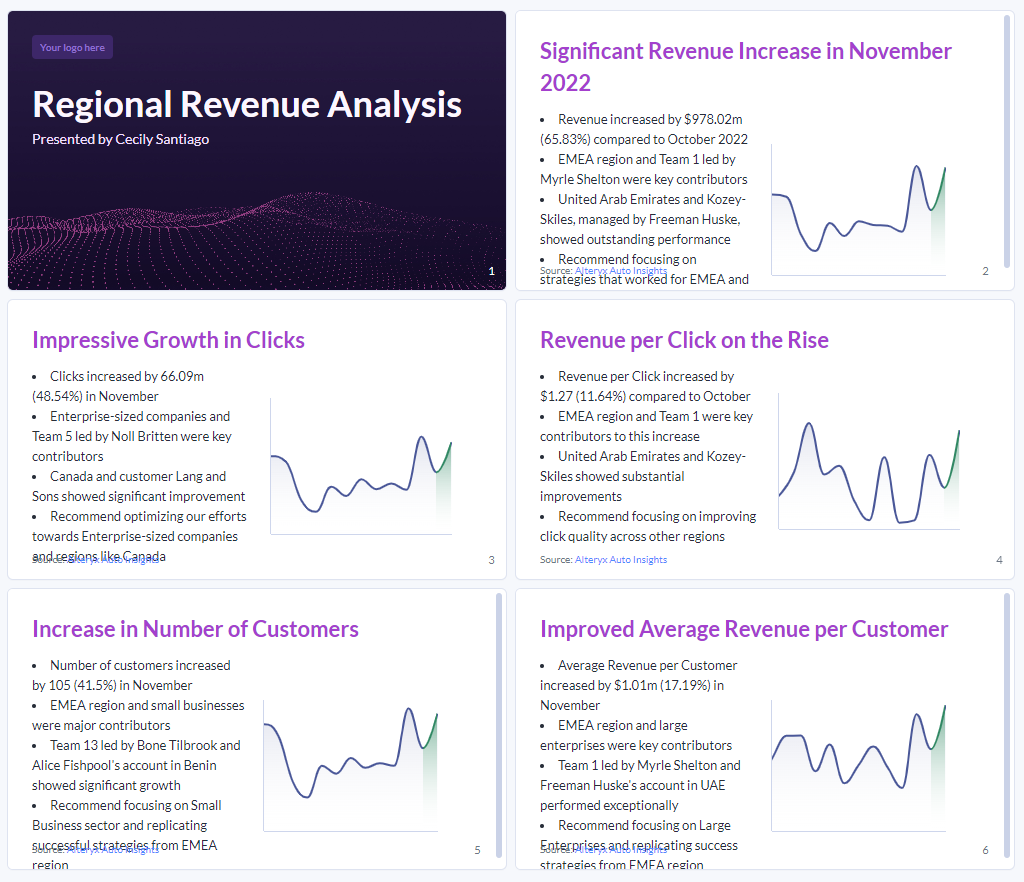The width and height of the screenshot is (1024, 882).
Task: Click the revenue per click chart on slide 4
Action: (x=869, y=461)
